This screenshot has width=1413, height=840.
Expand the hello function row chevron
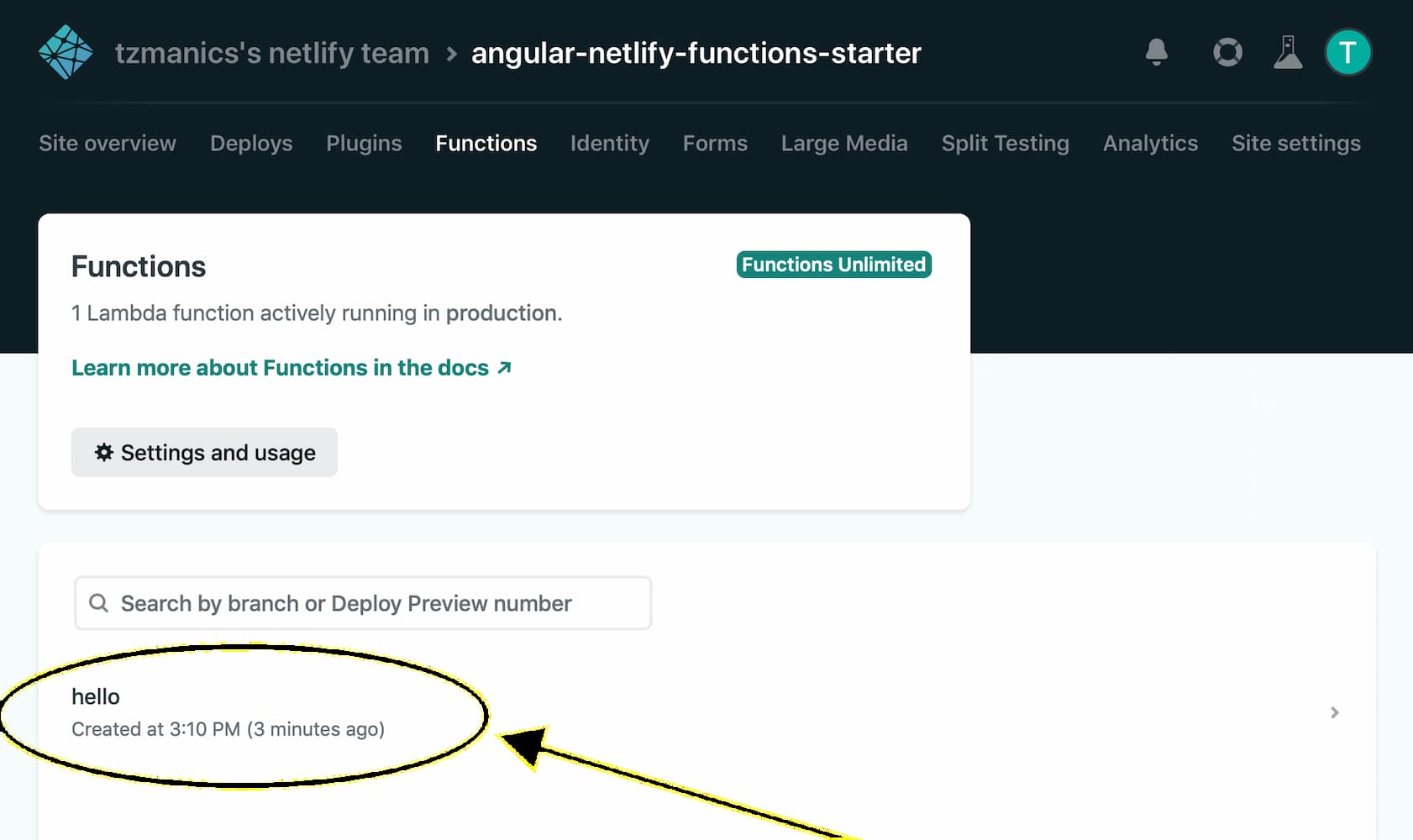pyautogui.click(x=1335, y=712)
